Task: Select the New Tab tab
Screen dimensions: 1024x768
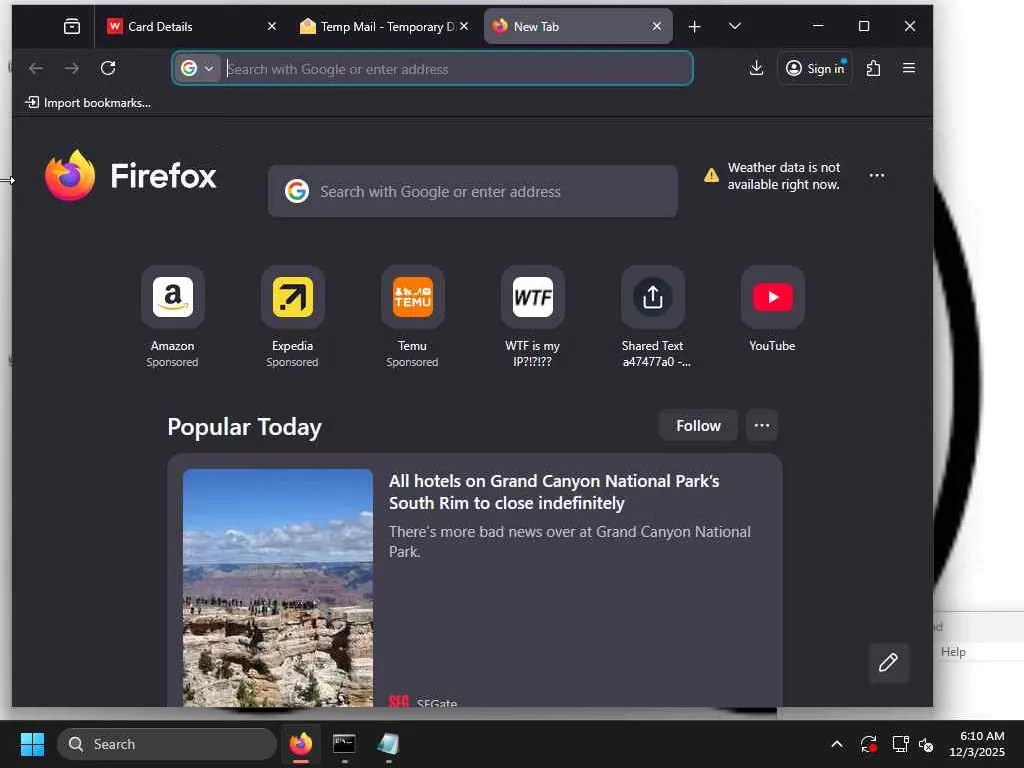Action: 578,26
